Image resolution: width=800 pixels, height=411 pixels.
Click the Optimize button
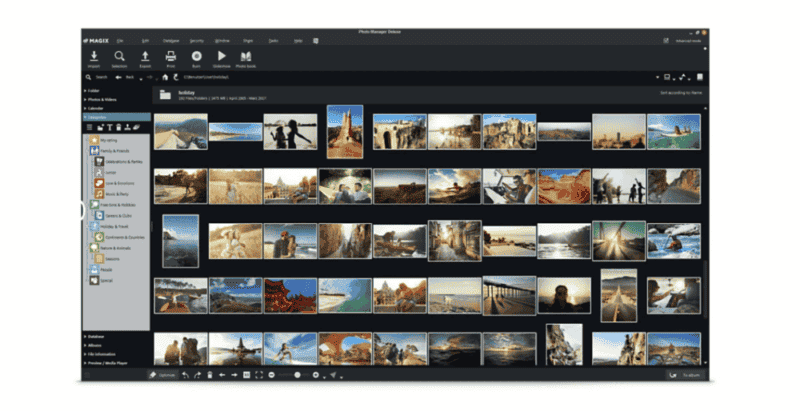162,375
